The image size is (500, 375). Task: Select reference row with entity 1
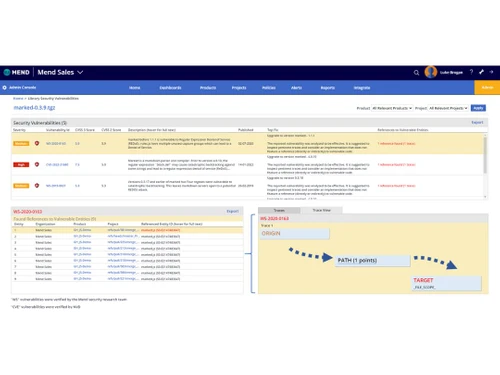tap(127, 230)
